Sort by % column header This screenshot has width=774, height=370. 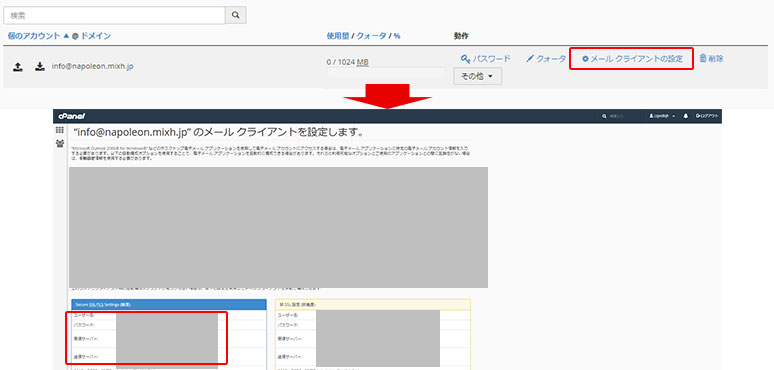point(396,36)
